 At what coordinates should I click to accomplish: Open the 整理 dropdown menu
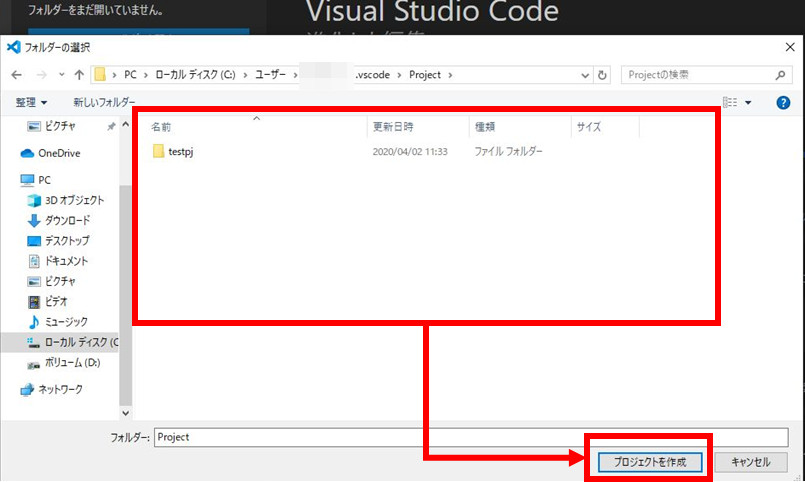[31, 102]
